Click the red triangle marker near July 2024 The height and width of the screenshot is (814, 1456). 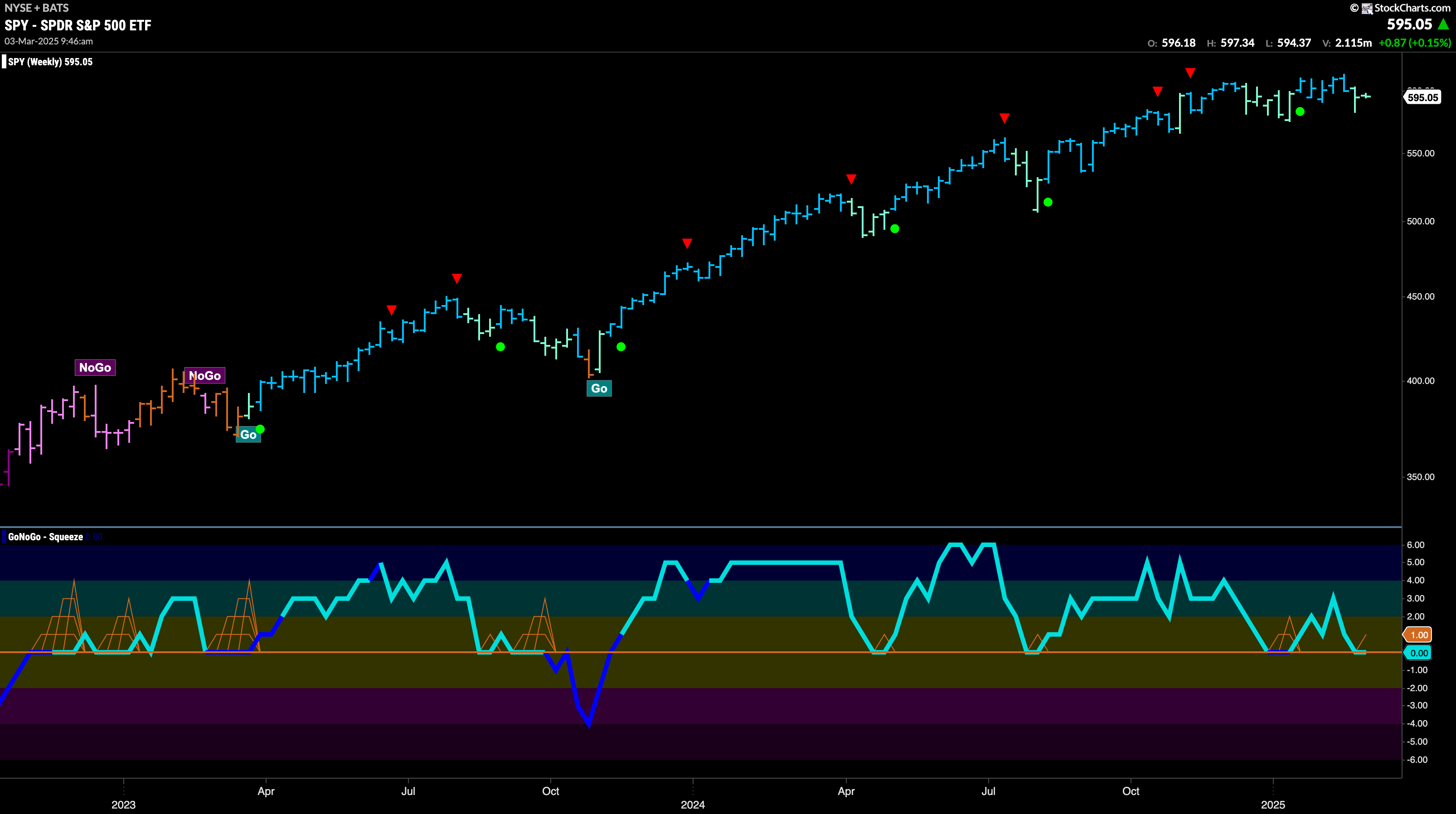coord(1004,119)
